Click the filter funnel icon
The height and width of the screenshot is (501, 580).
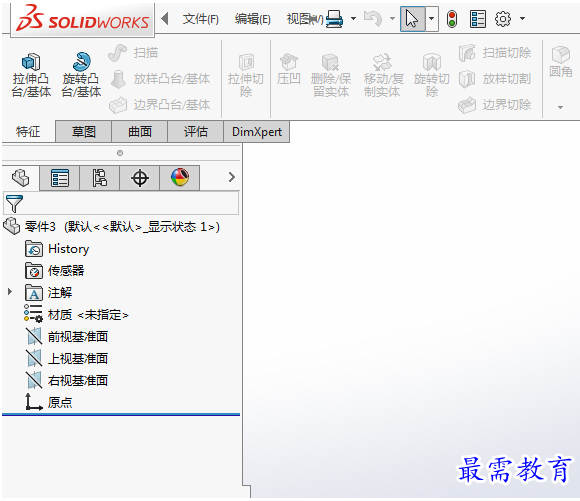coord(14,203)
